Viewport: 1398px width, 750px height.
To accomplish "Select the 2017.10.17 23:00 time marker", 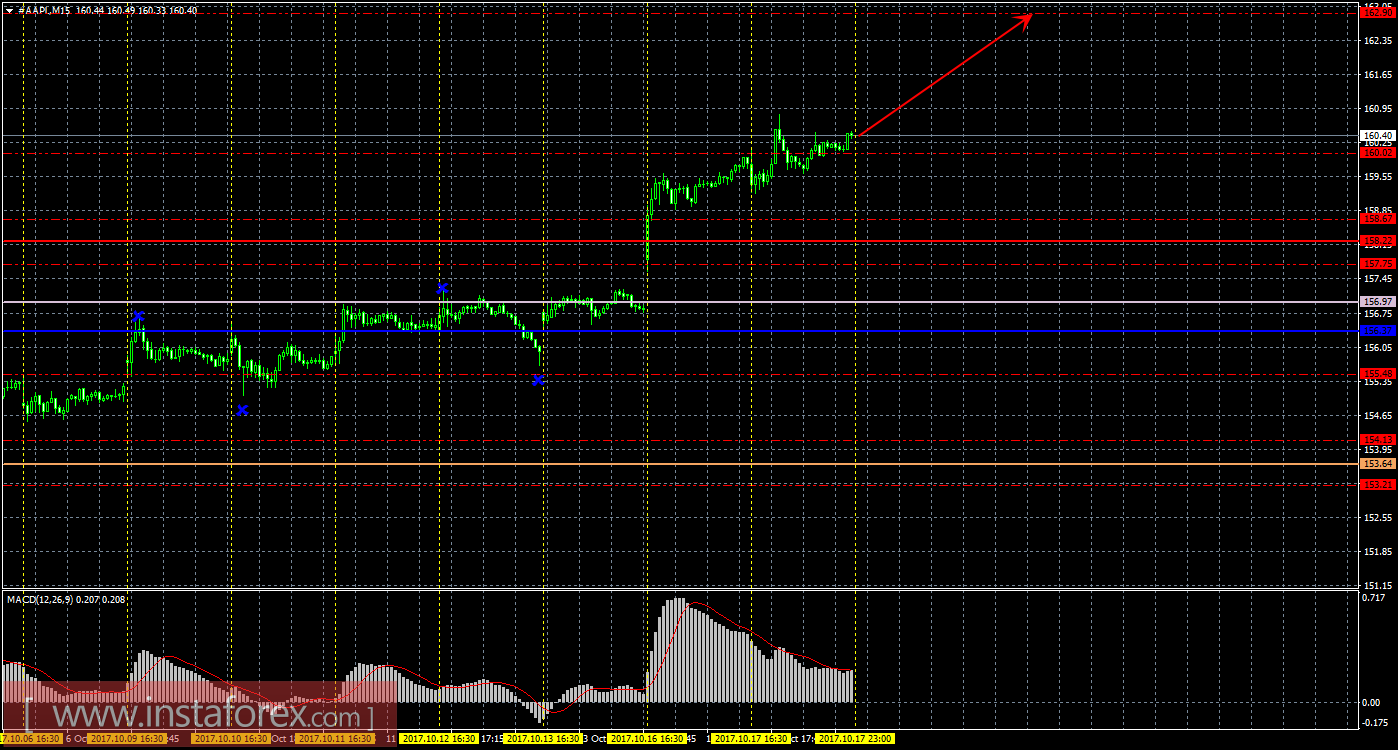I will pyautogui.click(x=855, y=739).
